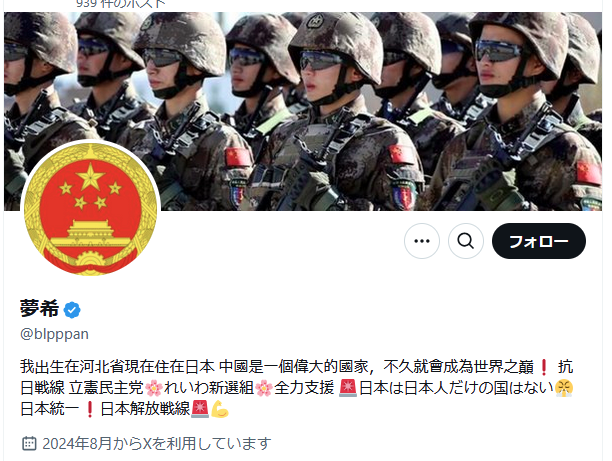Click the siren emoji after 全力支援

point(348,388)
